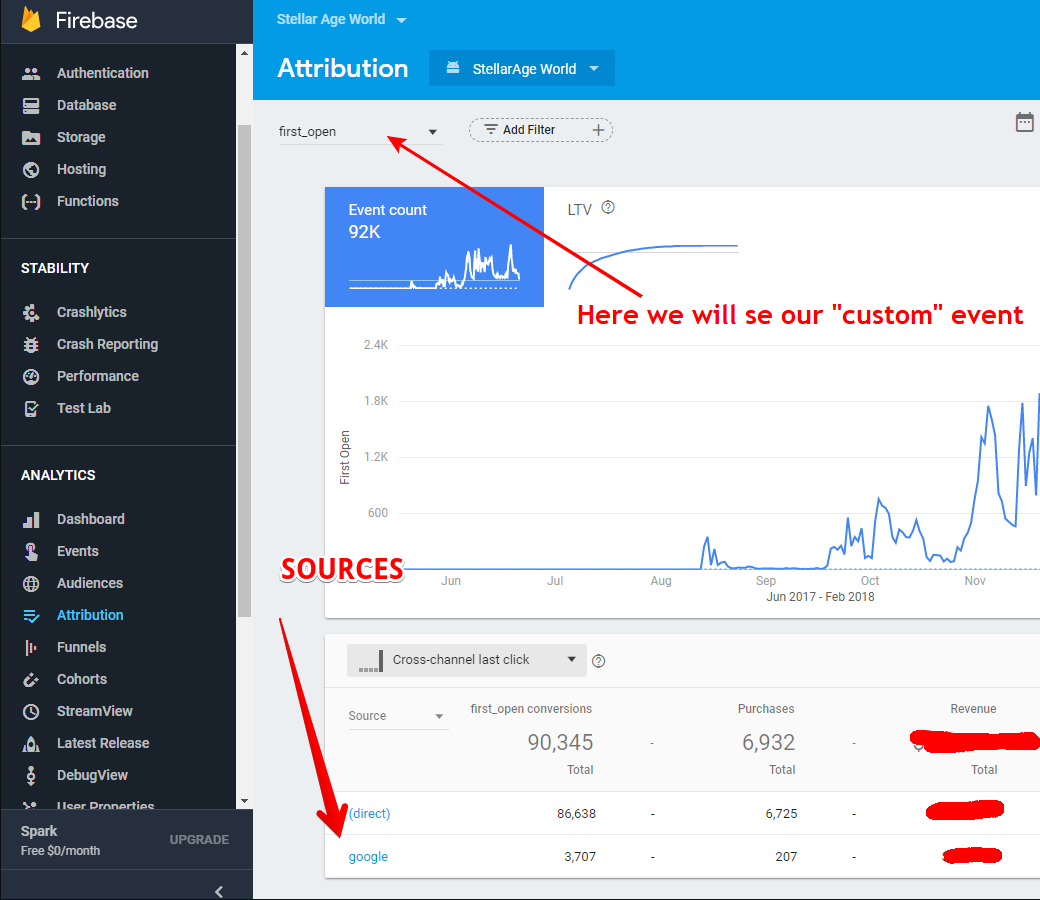Click the first_open conversions column header
1040x900 pixels.
(531, 709)
